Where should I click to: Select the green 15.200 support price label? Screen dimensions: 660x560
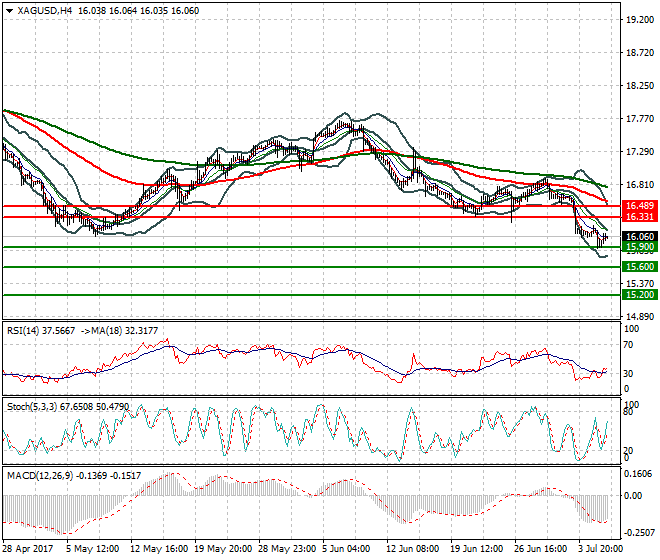click(x=640, y=295)
